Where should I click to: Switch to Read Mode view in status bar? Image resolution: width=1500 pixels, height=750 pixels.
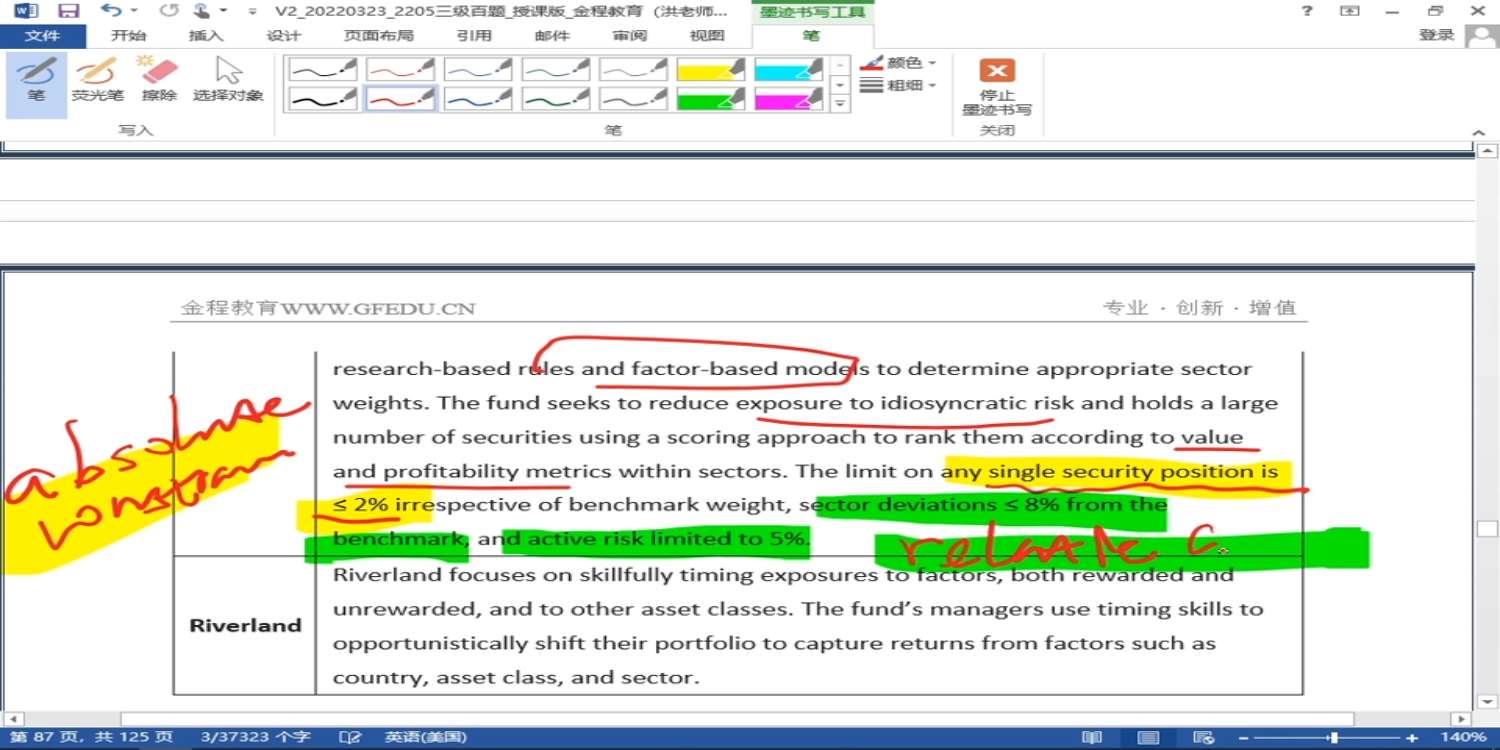point(1092,737)
